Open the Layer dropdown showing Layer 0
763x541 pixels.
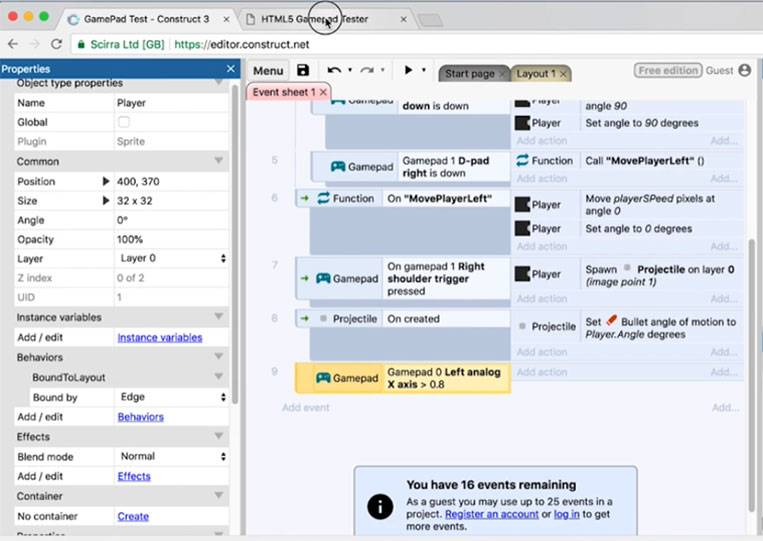point(171,258)
